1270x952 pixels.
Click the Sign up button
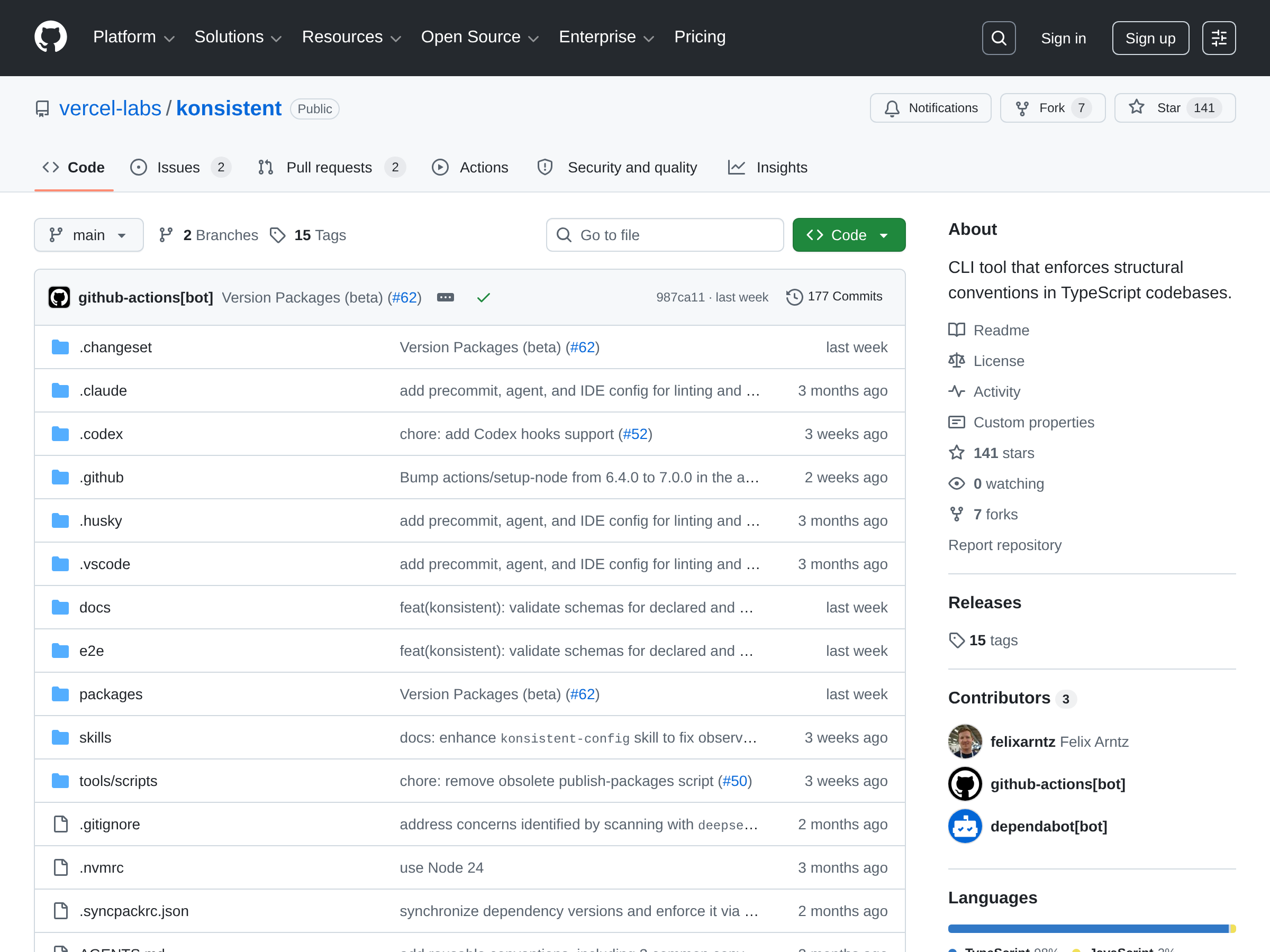[1150, 38]
